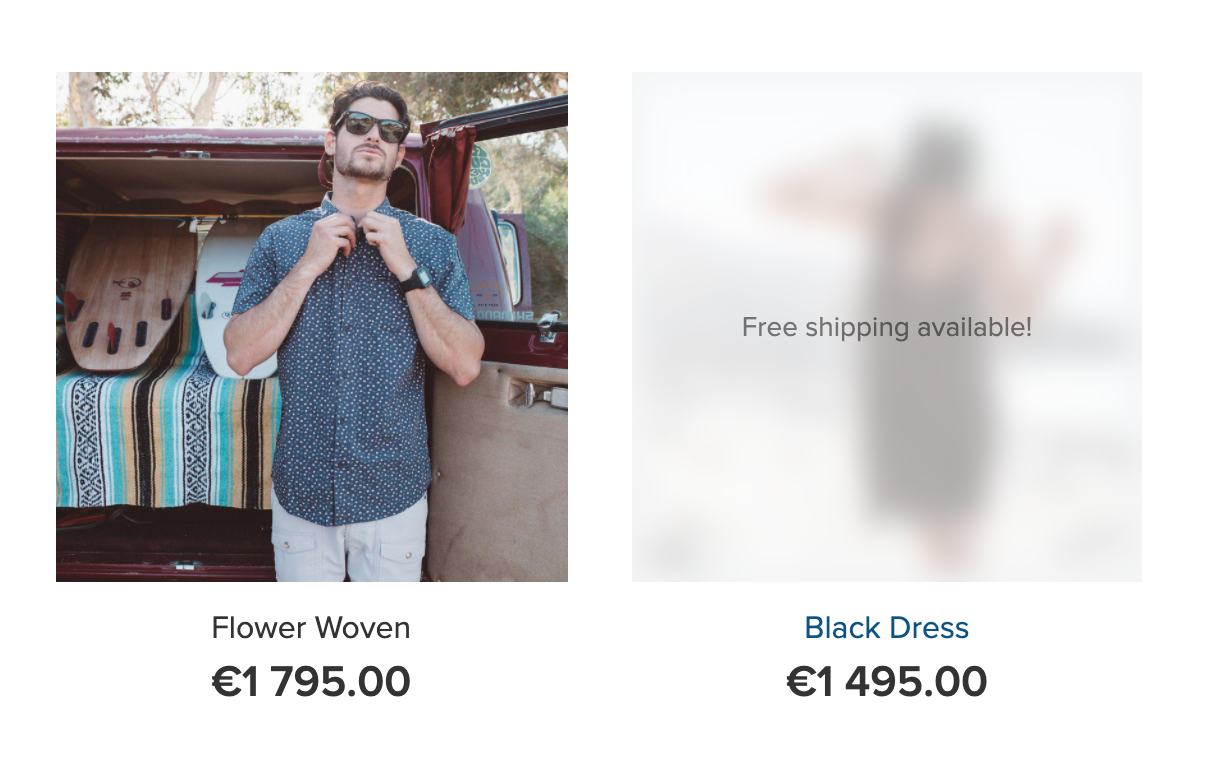Screen dimensions: 1206x784
Task: Click the €1 495.00 price
Action: pos(886,682)
